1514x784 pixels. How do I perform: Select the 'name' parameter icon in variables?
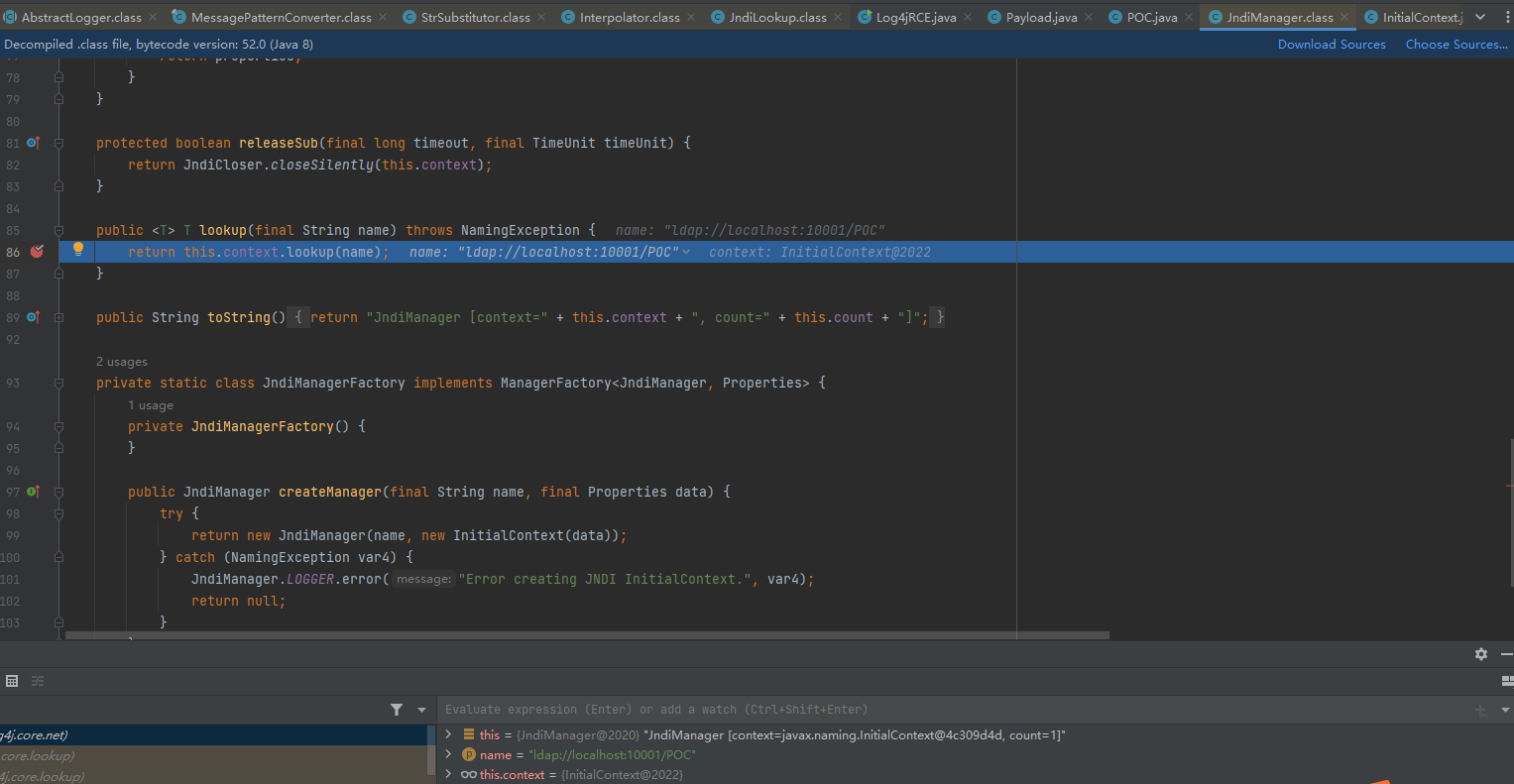click(x=469, y=755)
